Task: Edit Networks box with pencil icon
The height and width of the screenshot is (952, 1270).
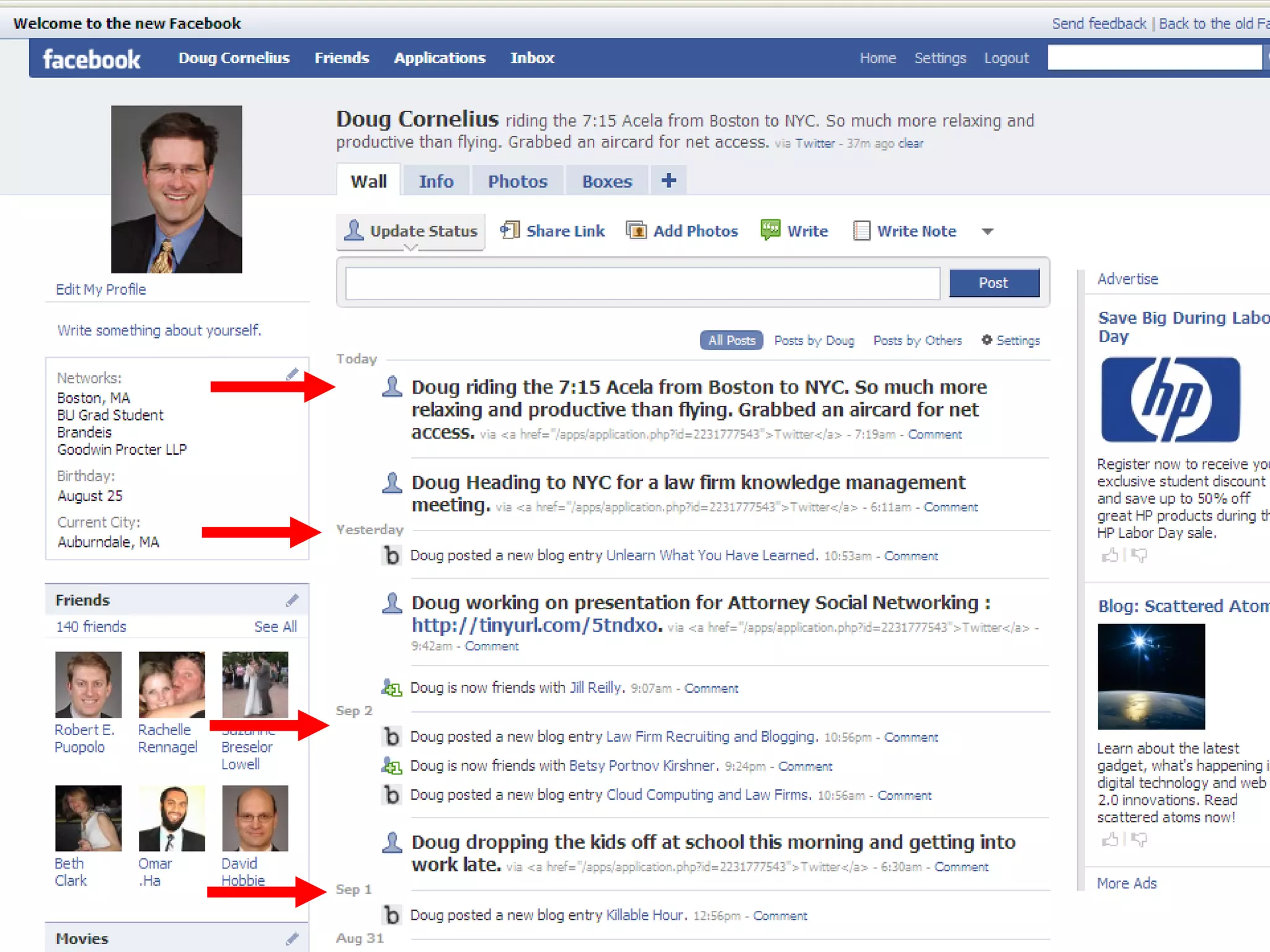Action: click(x=292, y=374)
